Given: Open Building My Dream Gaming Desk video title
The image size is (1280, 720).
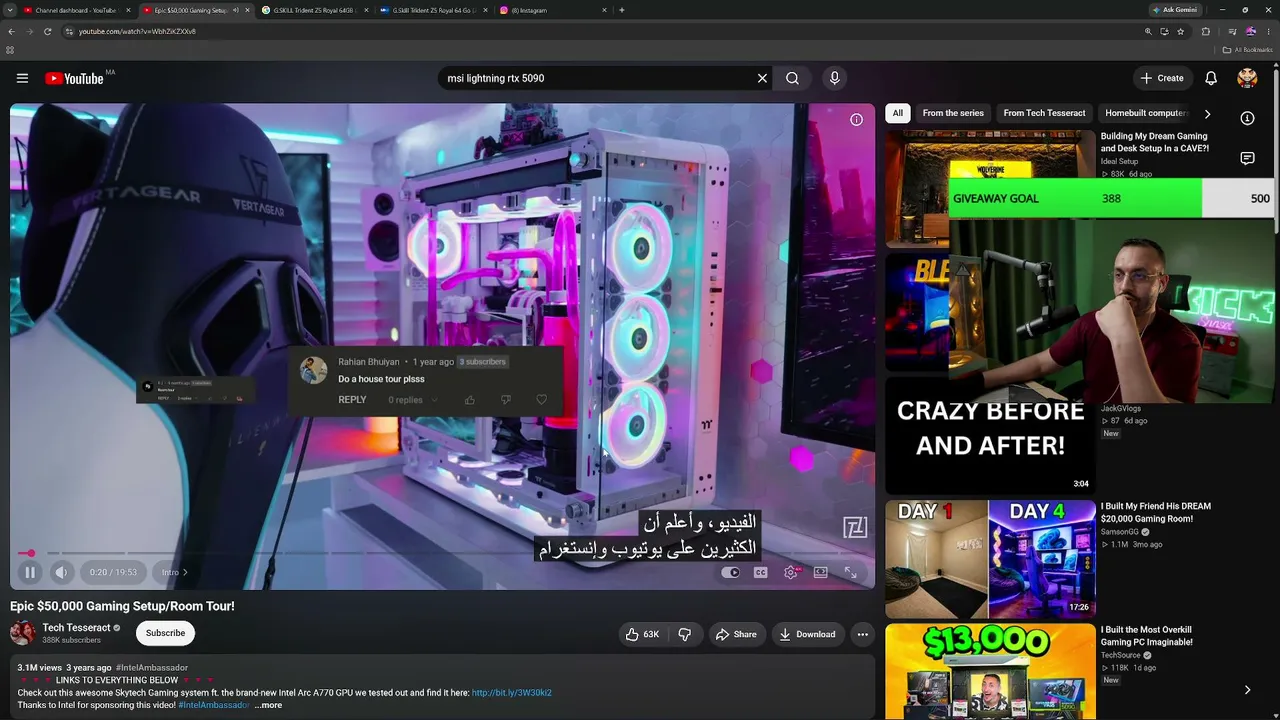Looking at the screenshot, I should pyautogui.click(x=1155, y=142).
